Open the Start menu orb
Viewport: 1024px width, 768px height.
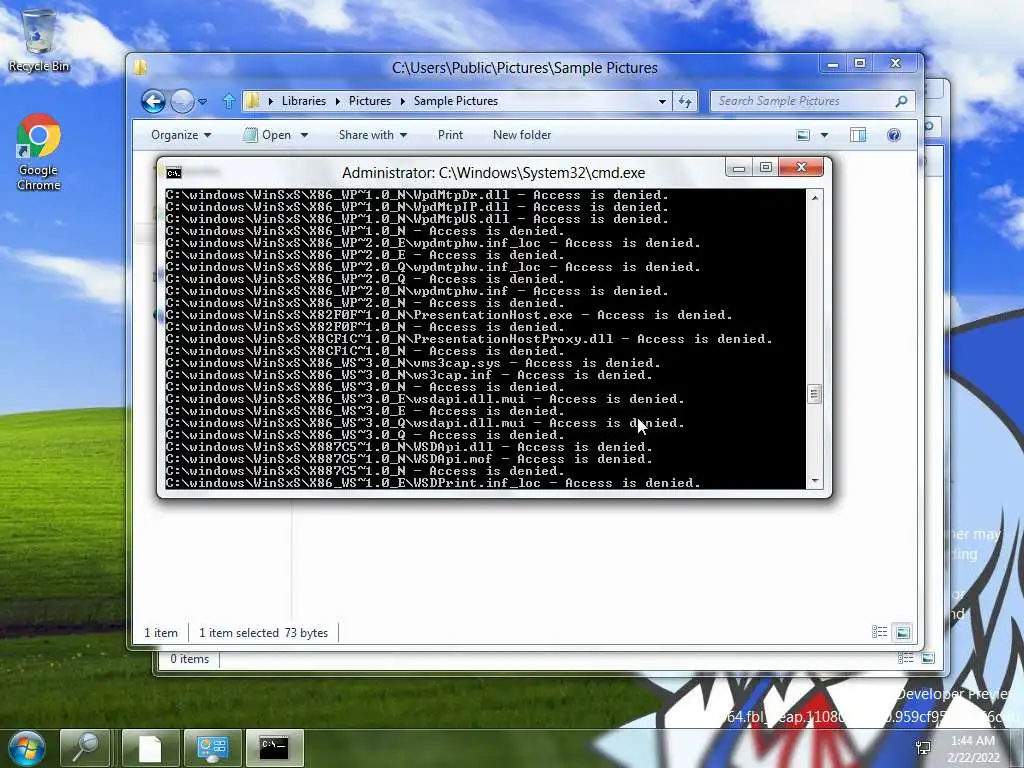click(x=27, y=748)
